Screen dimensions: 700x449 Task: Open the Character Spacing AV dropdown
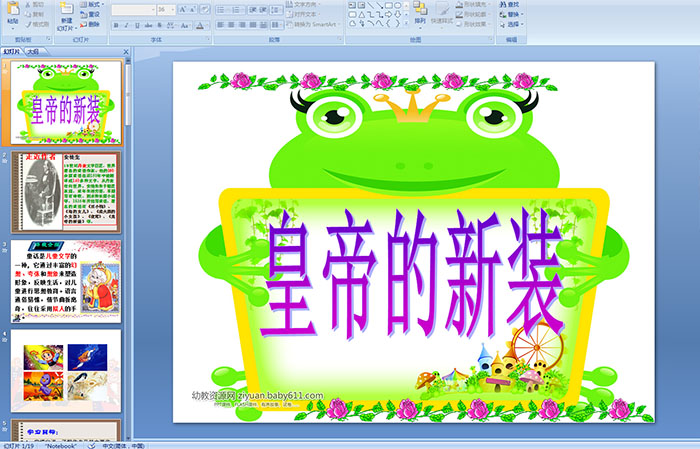pyautogui.click(x=172, y=26)
